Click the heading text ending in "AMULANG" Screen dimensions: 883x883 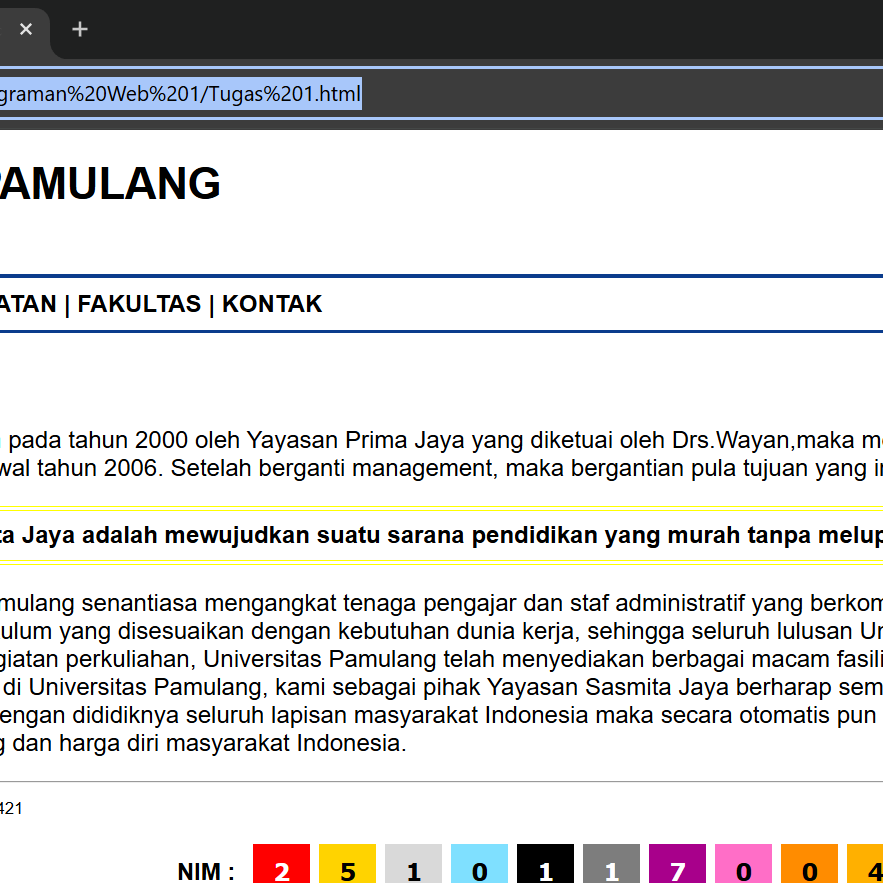110,184
